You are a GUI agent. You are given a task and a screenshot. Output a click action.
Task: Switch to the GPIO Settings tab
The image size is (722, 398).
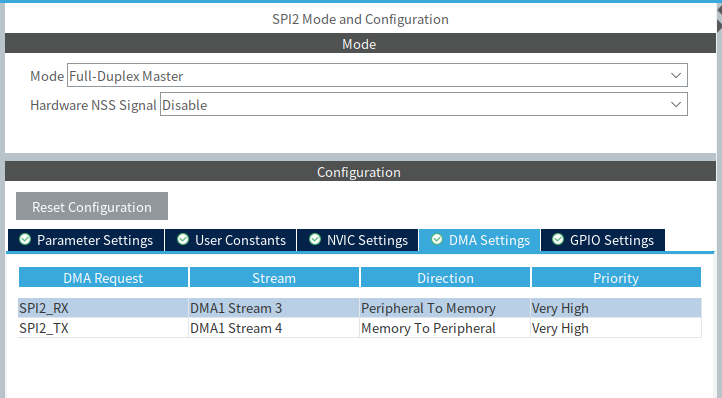pos(603,240)
